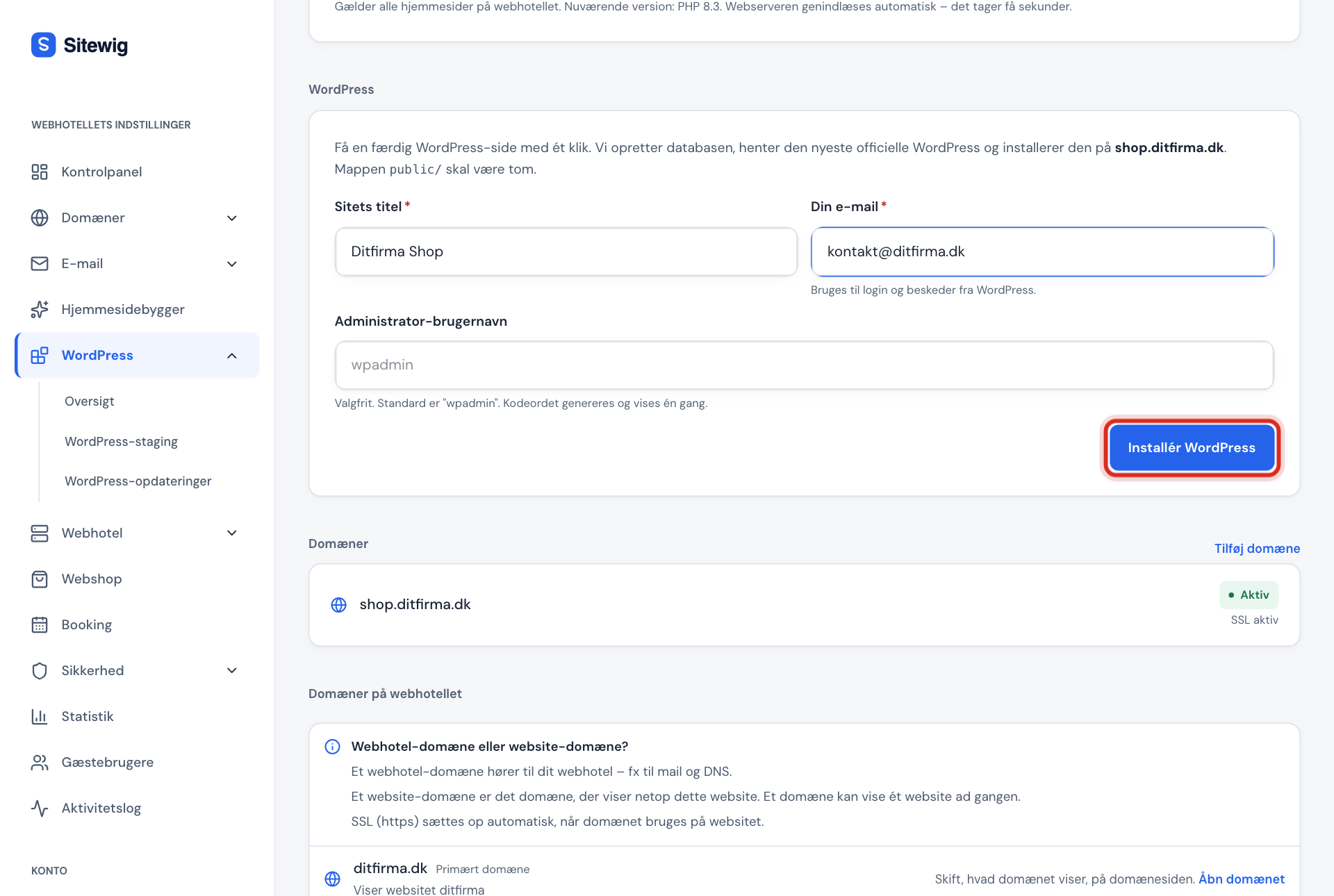Click the globe icon beside ditfirma.dk
1334x896 pixels.
click(333, 879)
